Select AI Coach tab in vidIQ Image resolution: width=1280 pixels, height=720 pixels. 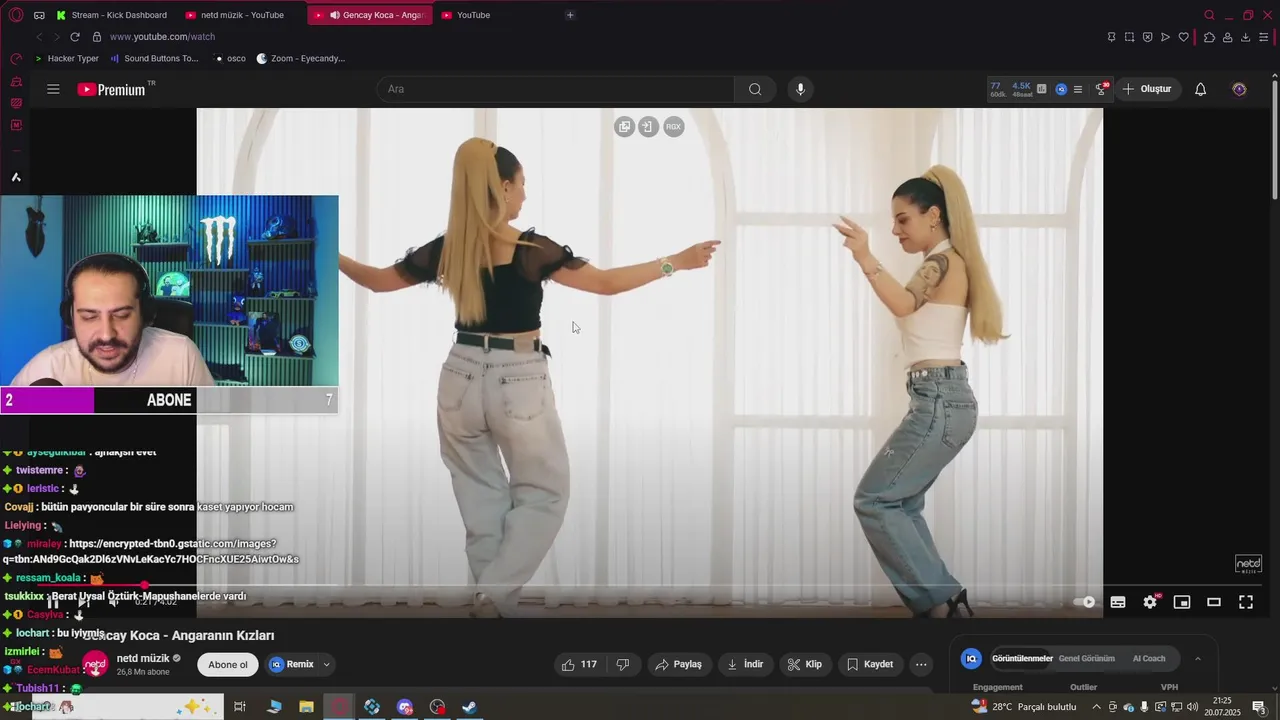click(x=1149, y=658)
